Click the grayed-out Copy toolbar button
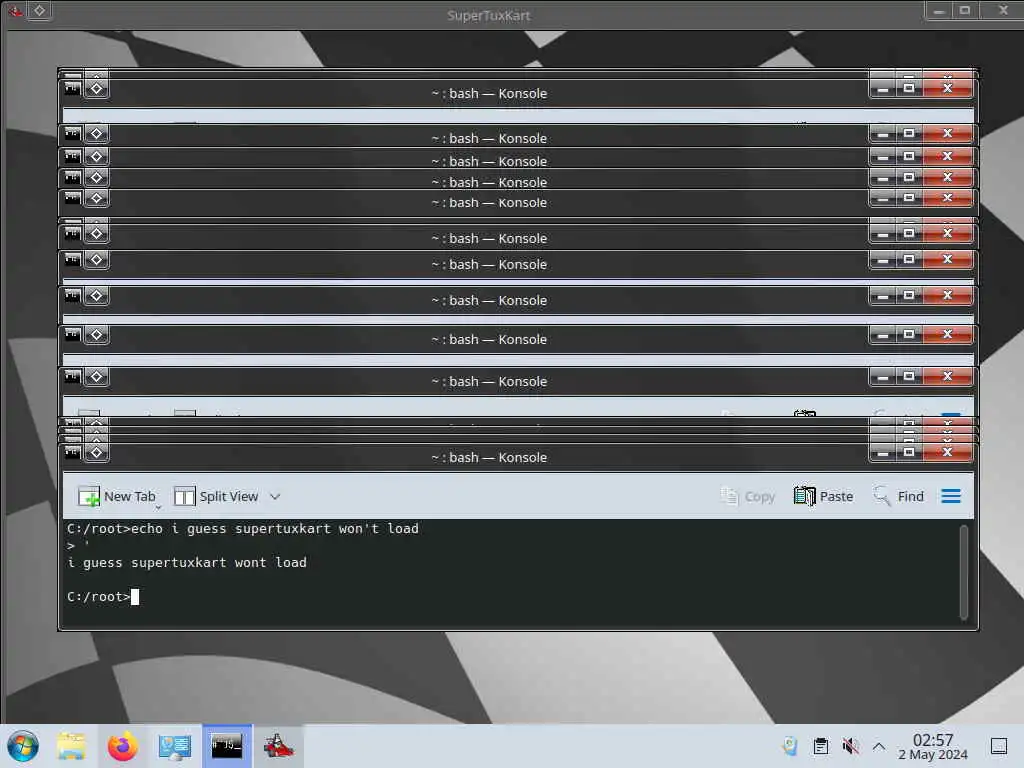 click(x=747, y=496)
